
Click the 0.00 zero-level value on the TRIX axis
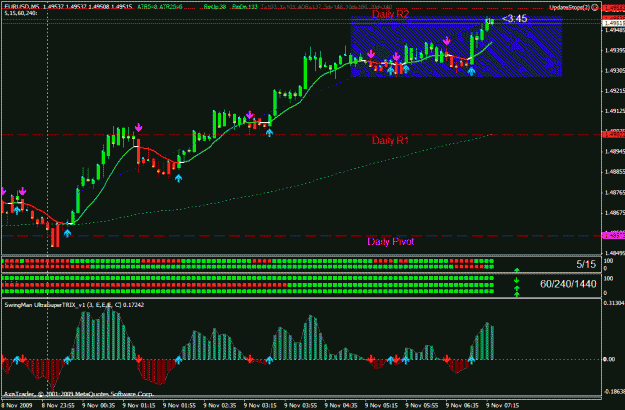tap(609, 359)
